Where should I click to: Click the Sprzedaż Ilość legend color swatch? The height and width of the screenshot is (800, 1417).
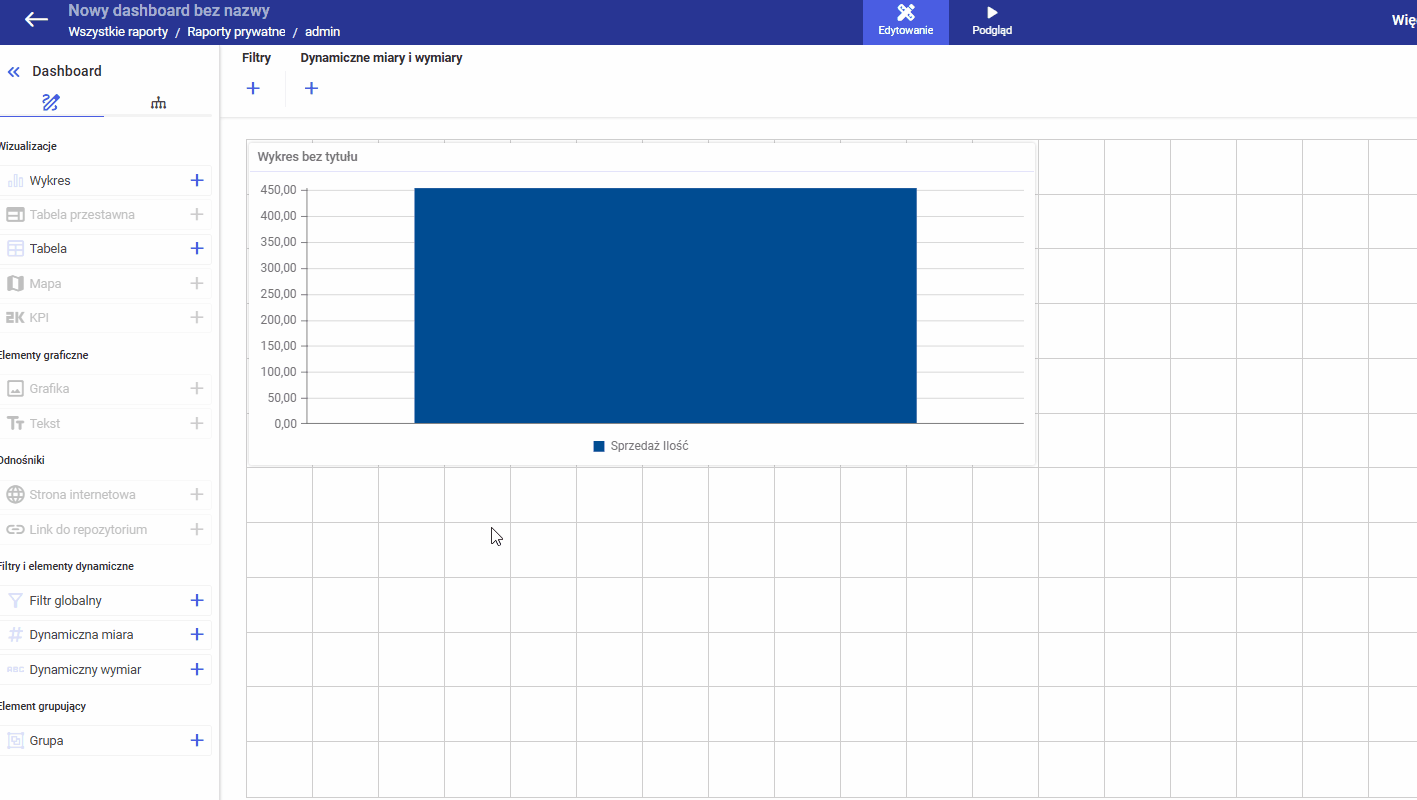click(599, 446)
